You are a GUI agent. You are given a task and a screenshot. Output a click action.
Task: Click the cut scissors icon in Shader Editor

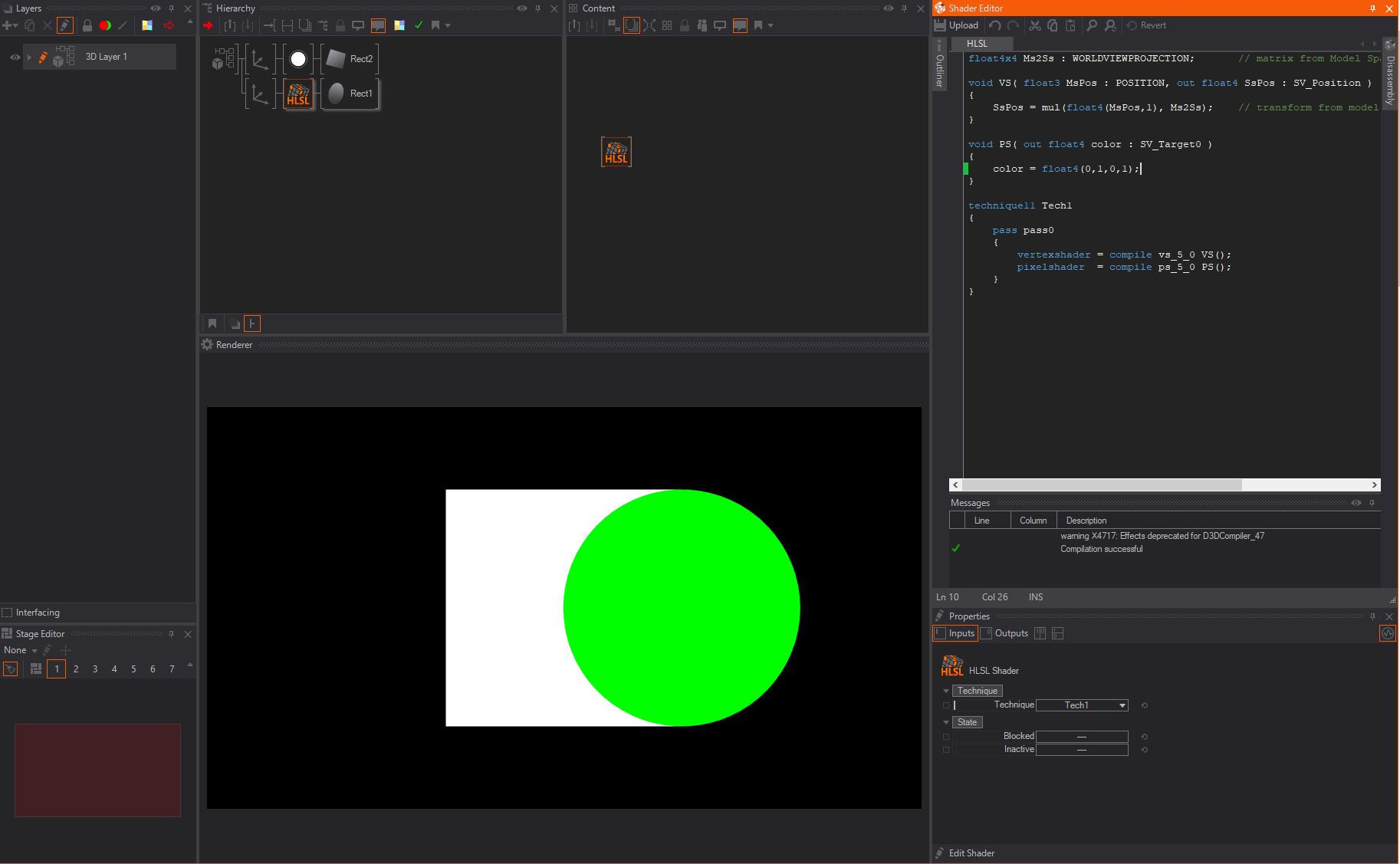pyautogui.click(x=1035, y=25)
